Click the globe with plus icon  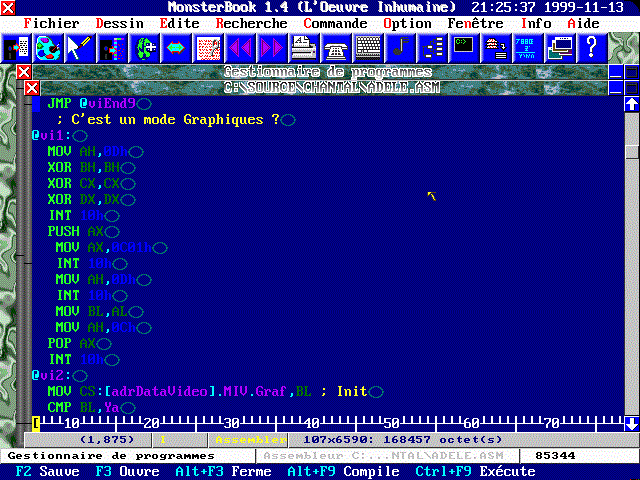(144, 48)
